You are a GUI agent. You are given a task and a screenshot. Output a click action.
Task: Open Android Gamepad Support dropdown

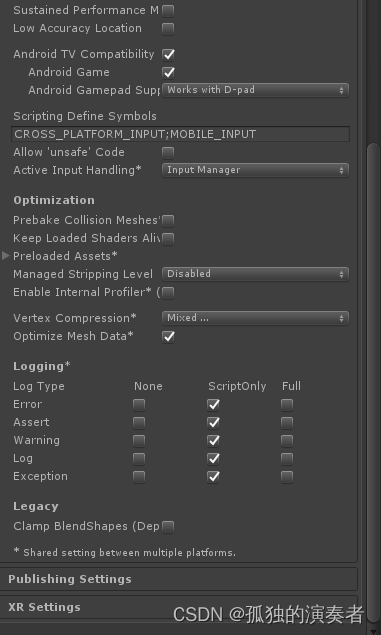[x=255, y=90]
